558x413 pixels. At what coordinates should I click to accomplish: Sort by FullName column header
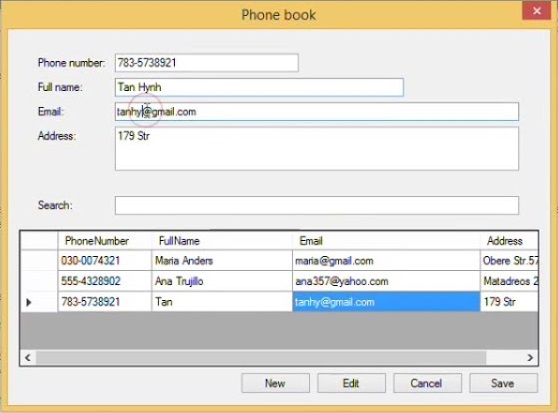tap(222, 241)
